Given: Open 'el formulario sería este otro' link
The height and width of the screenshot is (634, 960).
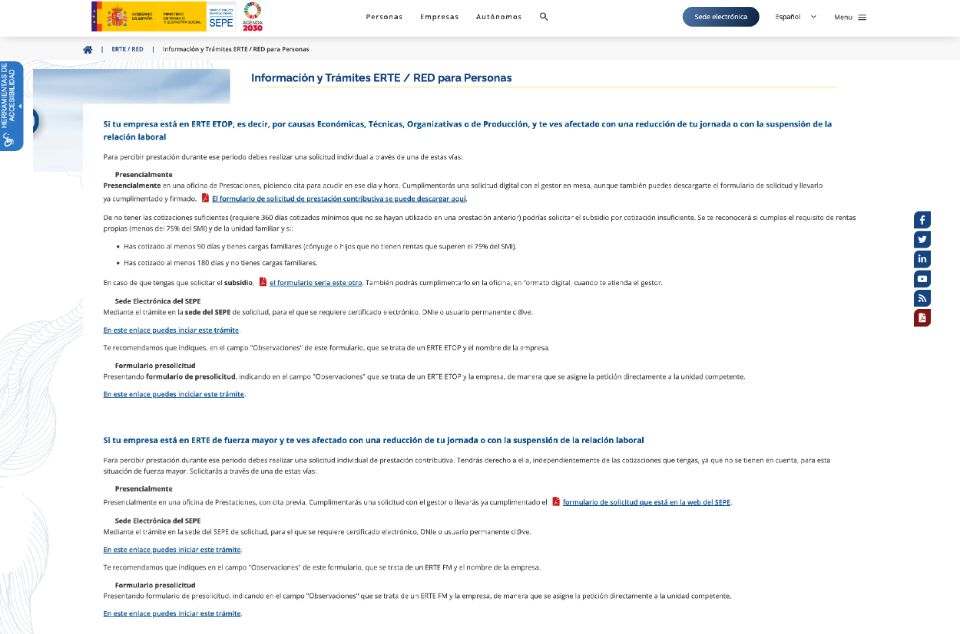Looking at the screenshot, I should (x=310, y=283).
